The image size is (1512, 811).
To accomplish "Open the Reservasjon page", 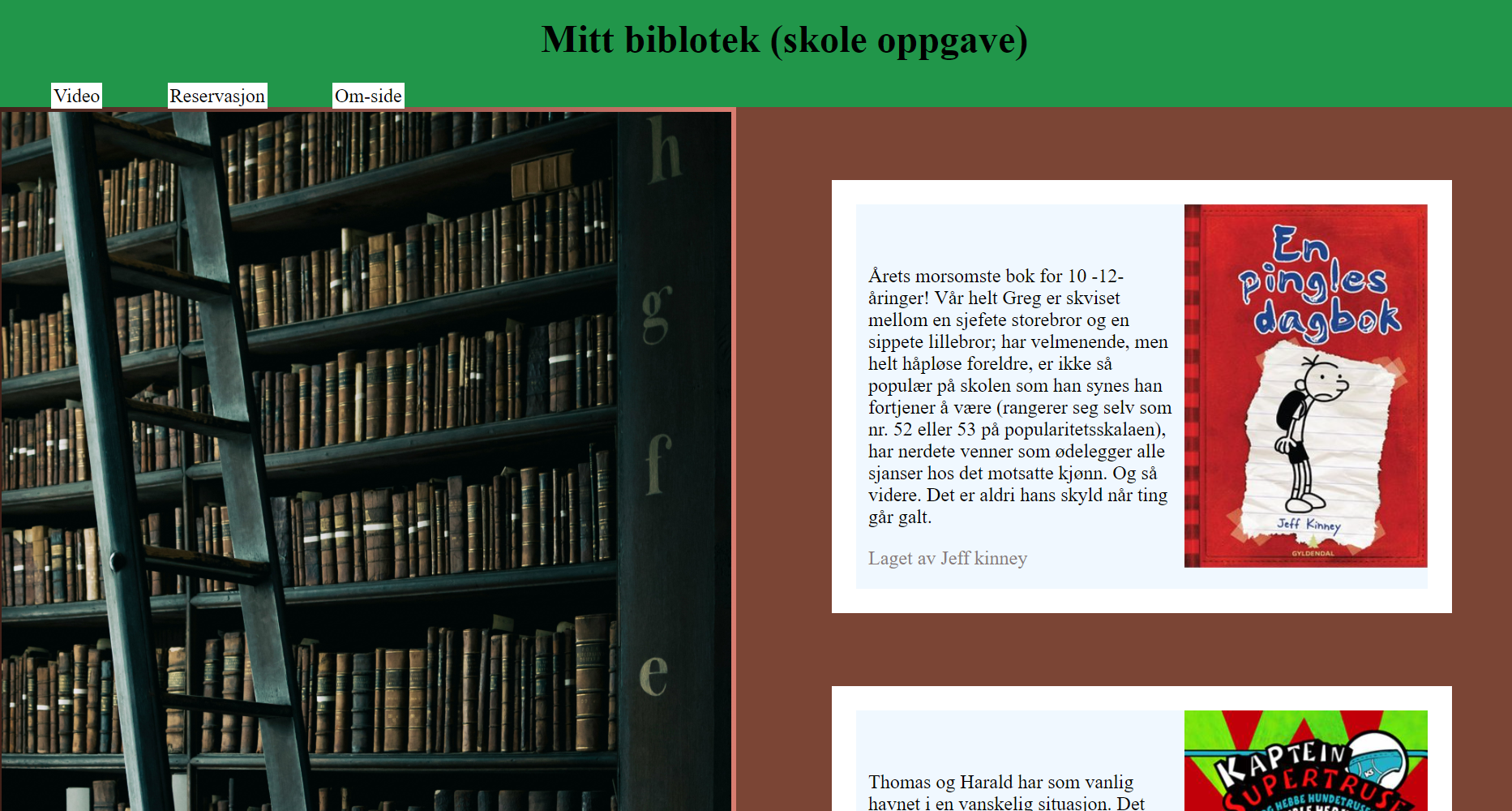I will point(216,96).
